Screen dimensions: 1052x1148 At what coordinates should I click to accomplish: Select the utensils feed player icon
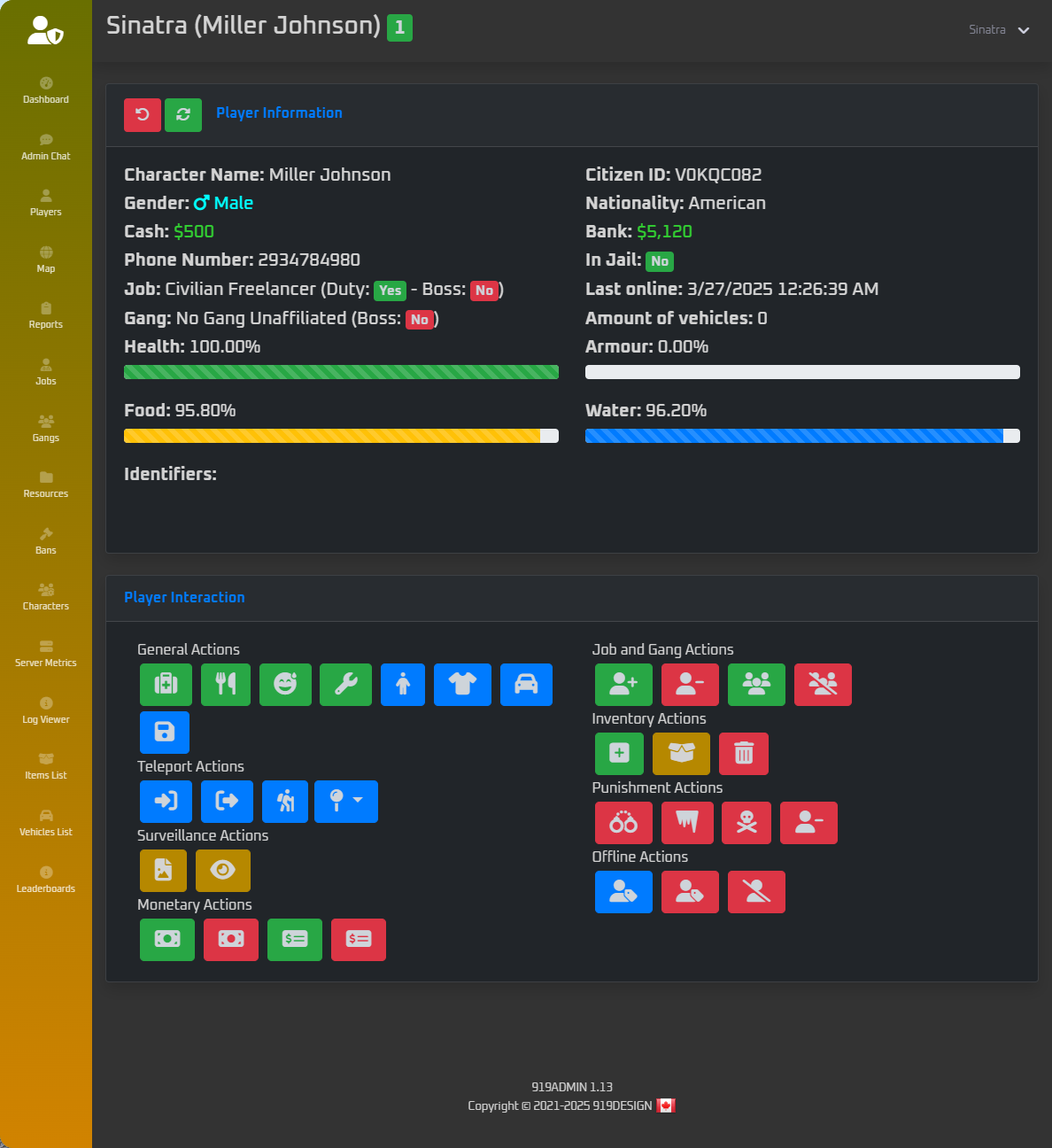coord(226,685)
